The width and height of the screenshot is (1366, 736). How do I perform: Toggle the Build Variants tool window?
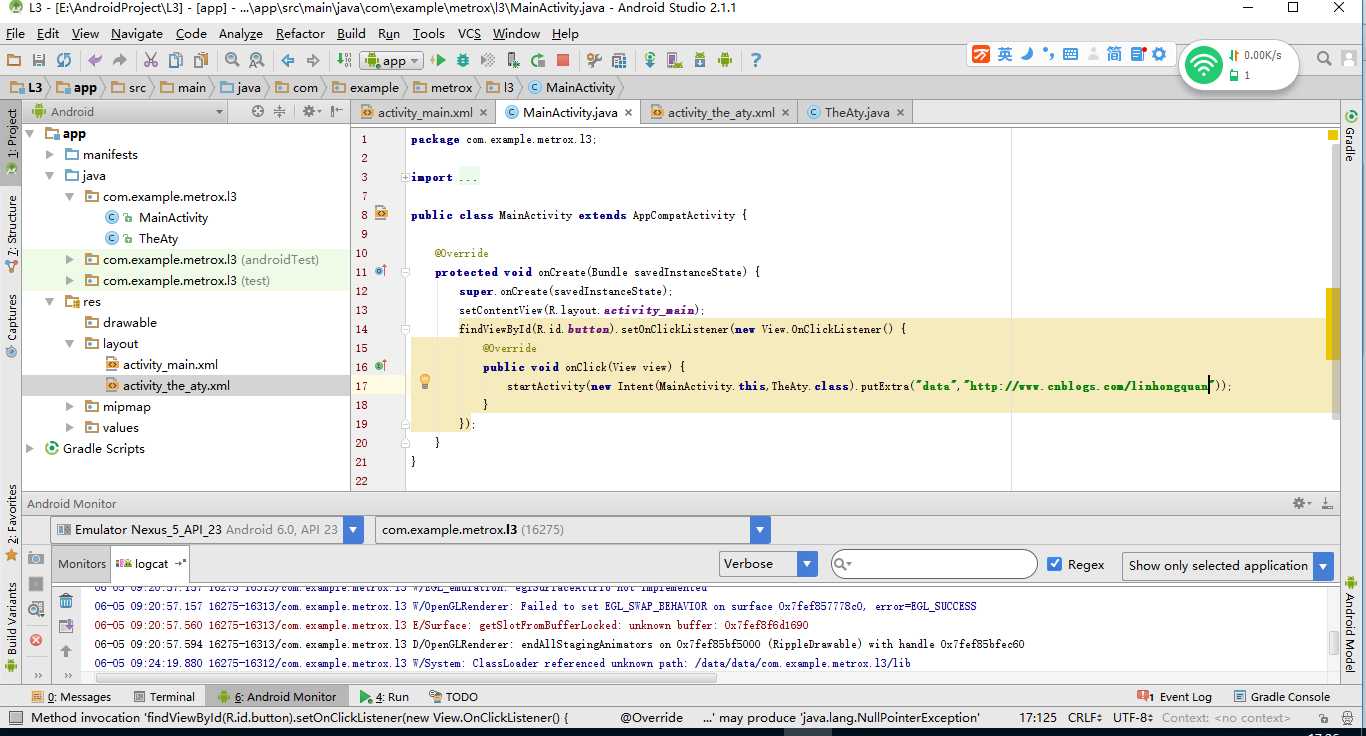(x=11, y=626)
